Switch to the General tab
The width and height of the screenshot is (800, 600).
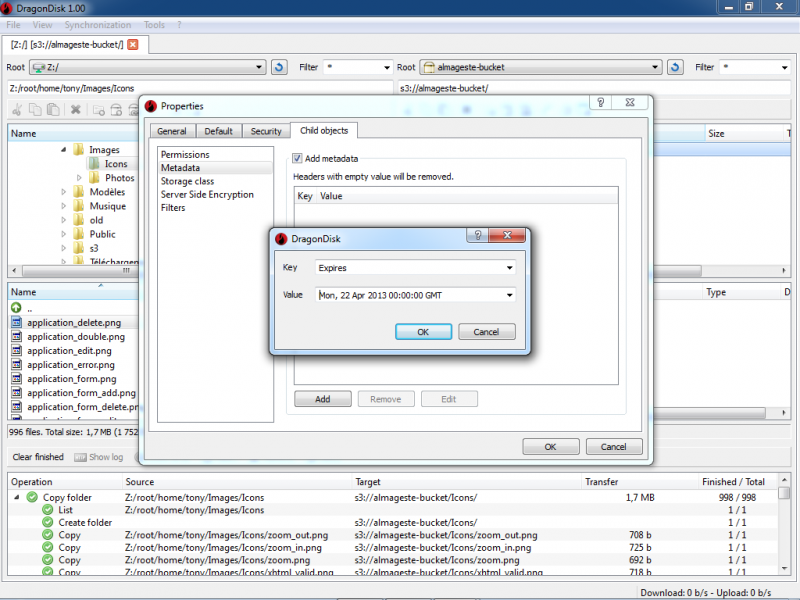pos(172,131)
